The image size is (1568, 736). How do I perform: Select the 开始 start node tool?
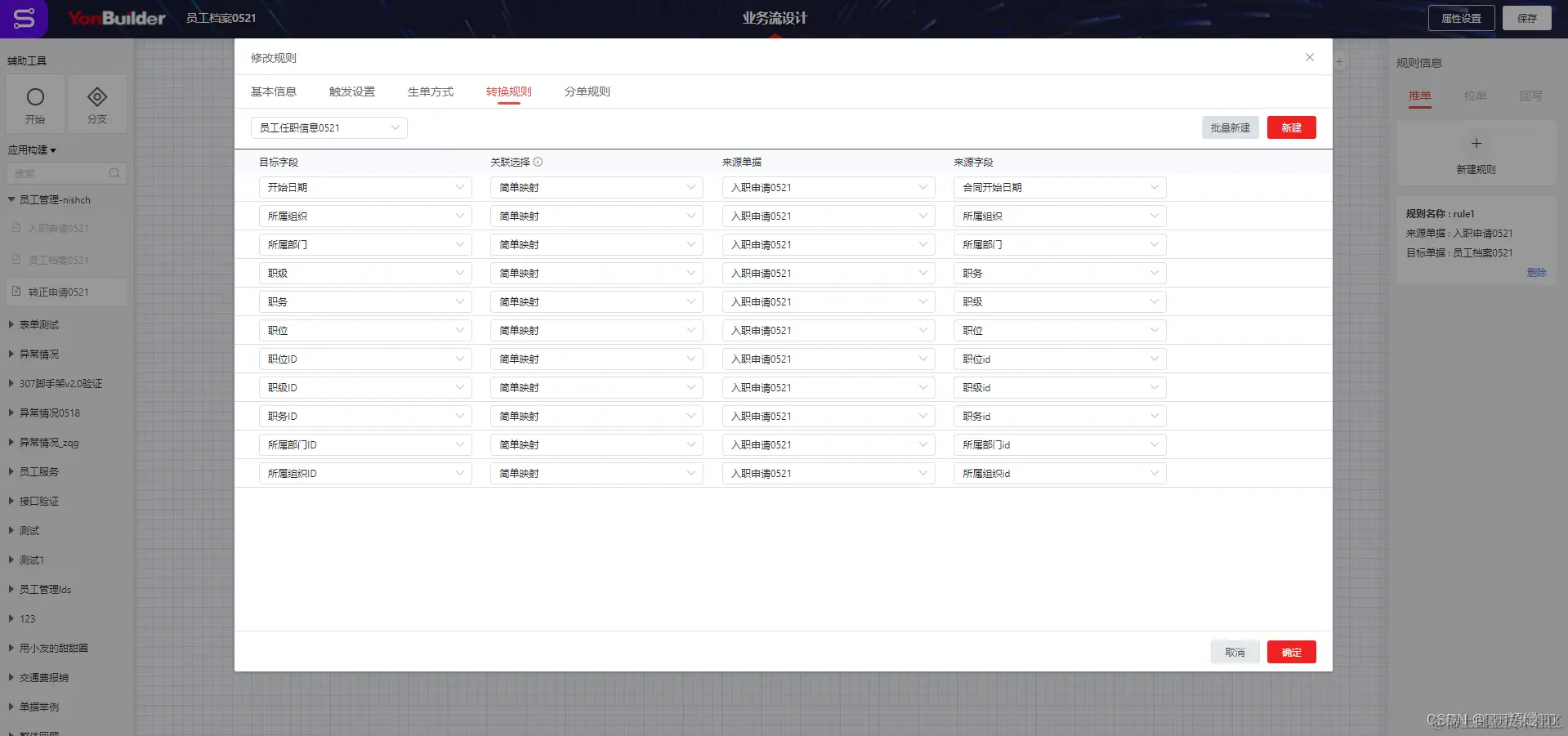[x=35, y=105]
